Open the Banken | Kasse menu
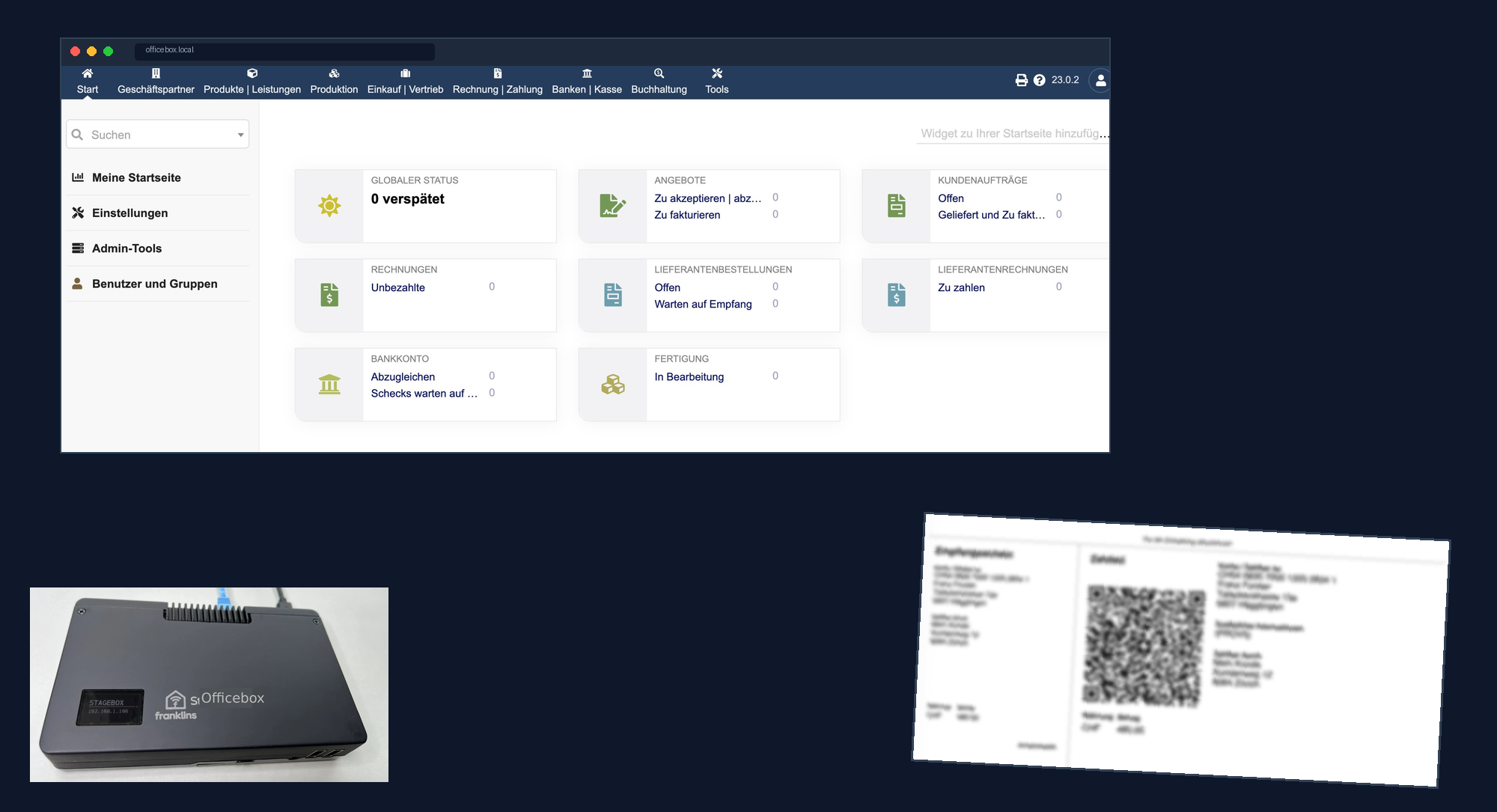This screenshot has width=1497, height=812. pos(587,82)
